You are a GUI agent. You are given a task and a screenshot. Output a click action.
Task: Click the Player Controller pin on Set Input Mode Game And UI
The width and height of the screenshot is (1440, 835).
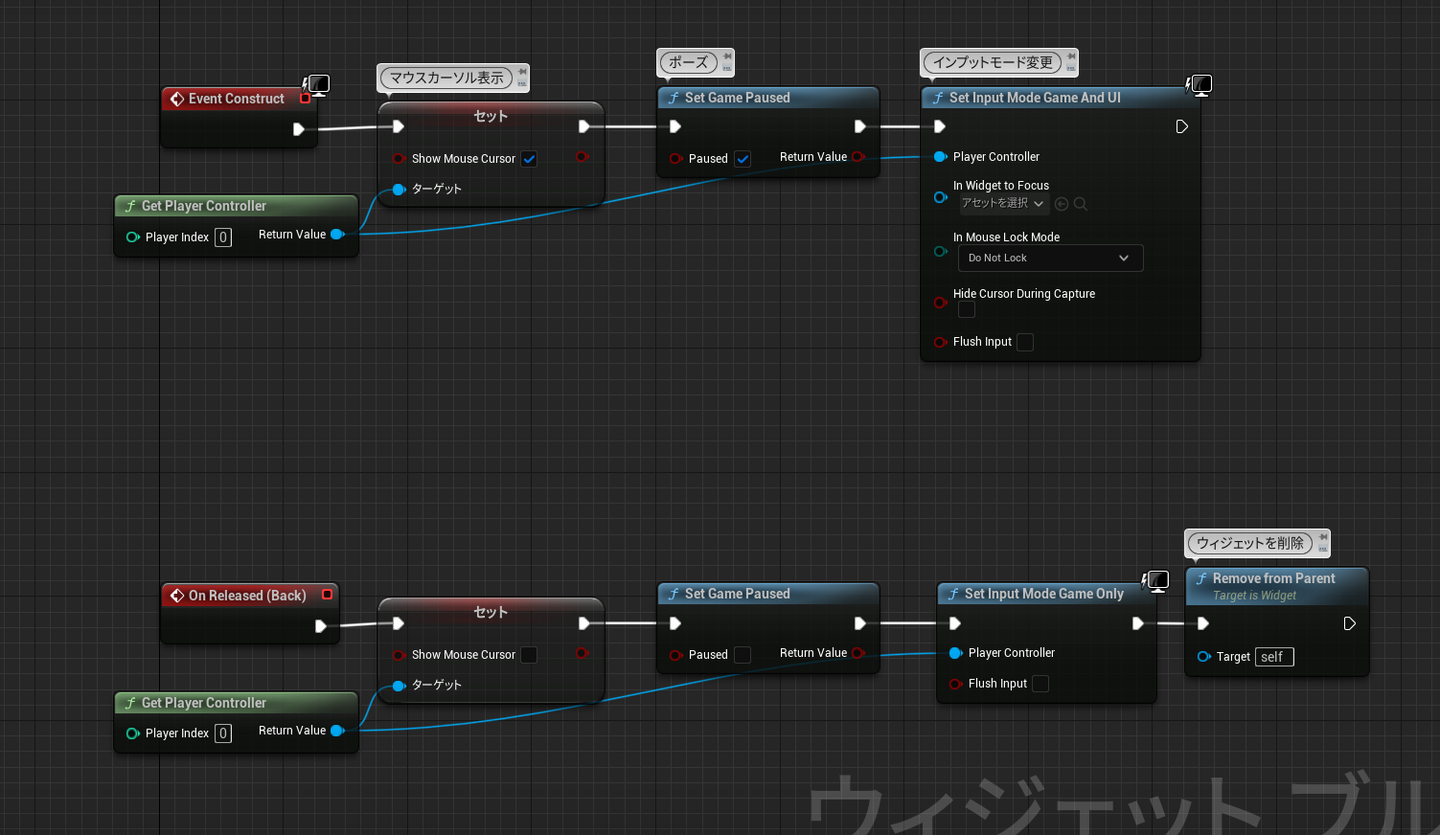click(x=940, y=157)
